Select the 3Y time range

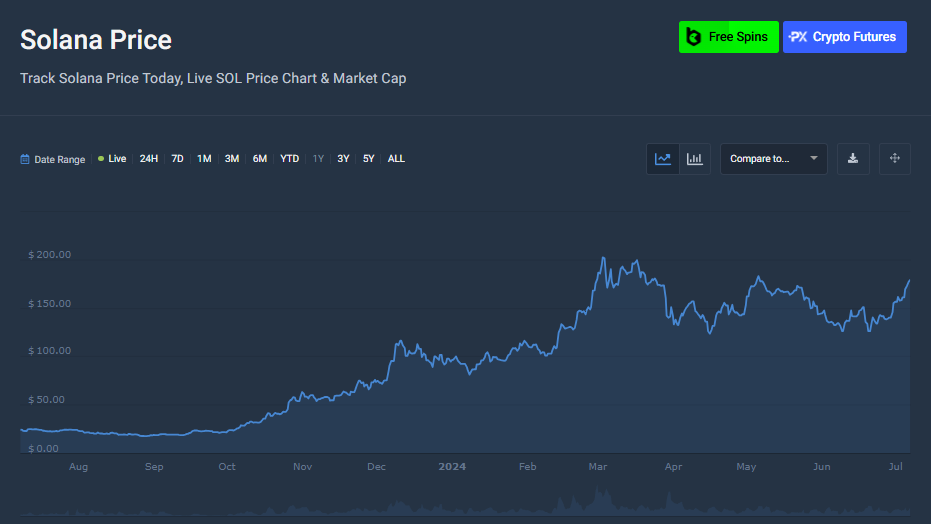click(x=343, y=159)
